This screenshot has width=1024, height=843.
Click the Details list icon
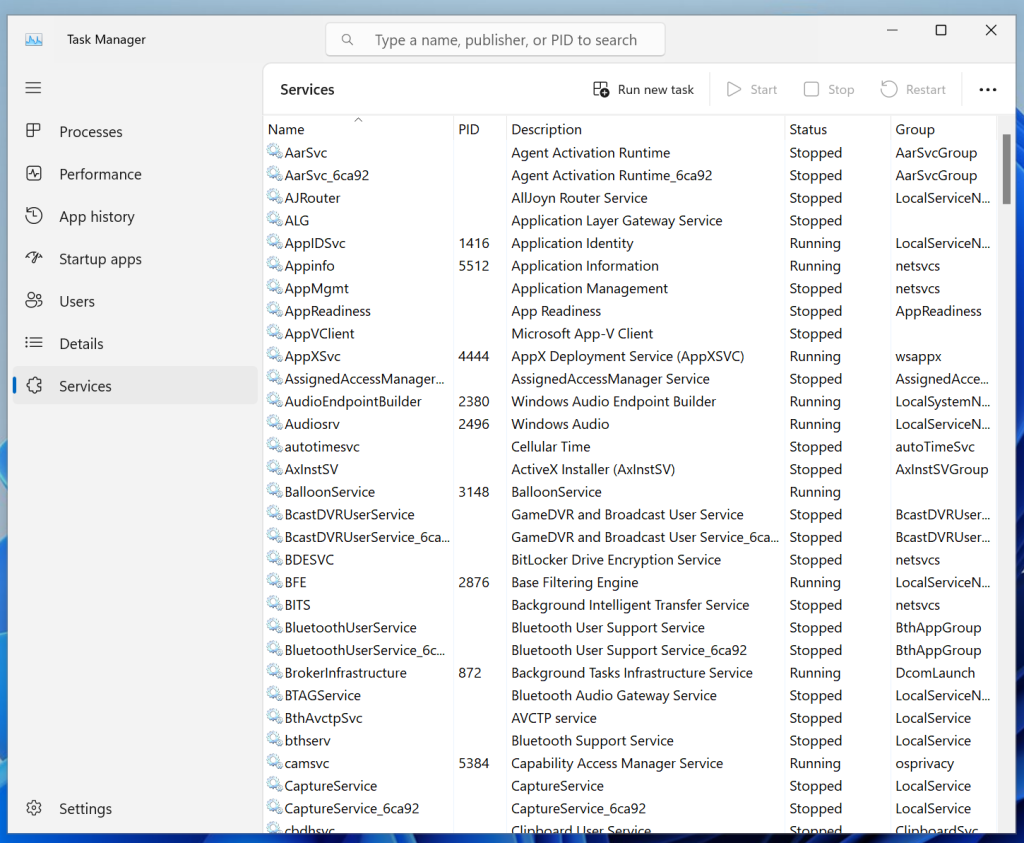34,343
